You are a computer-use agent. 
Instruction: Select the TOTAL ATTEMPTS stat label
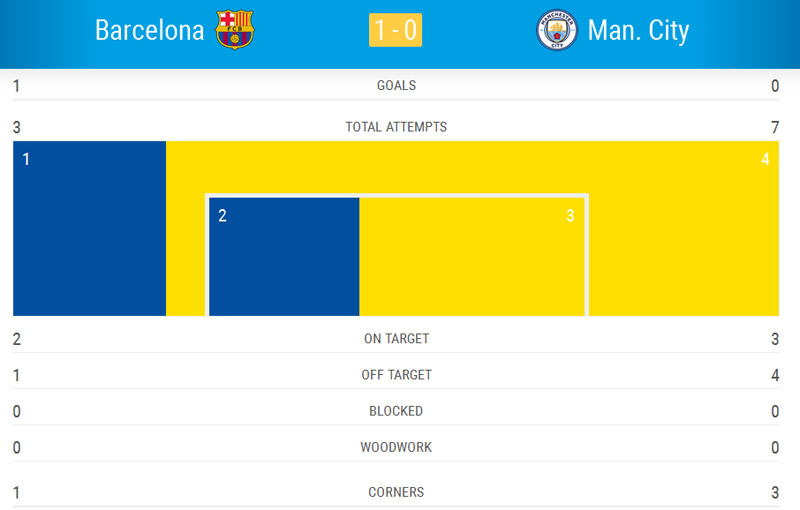[x=396, y=127]
